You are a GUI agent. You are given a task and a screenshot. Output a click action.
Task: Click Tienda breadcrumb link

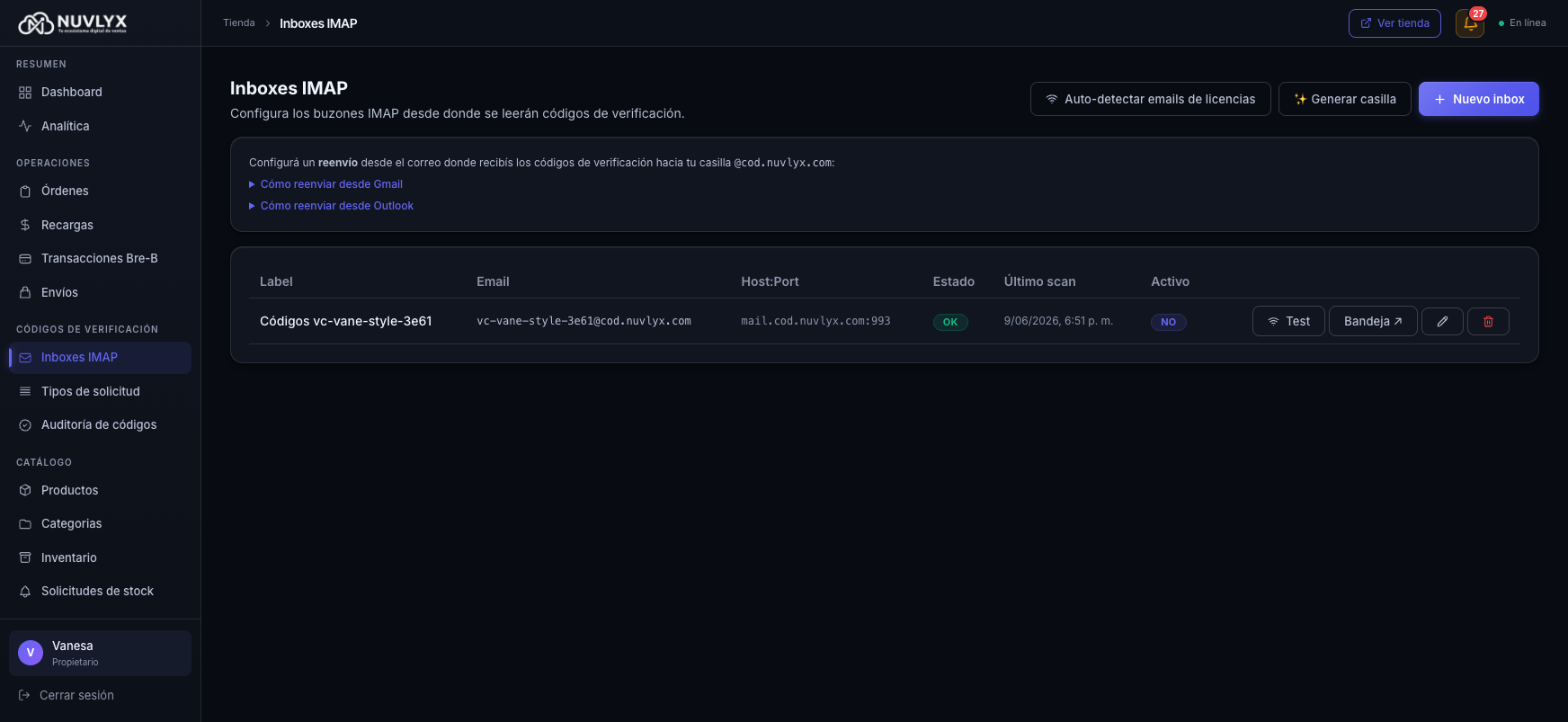(239, 23)
